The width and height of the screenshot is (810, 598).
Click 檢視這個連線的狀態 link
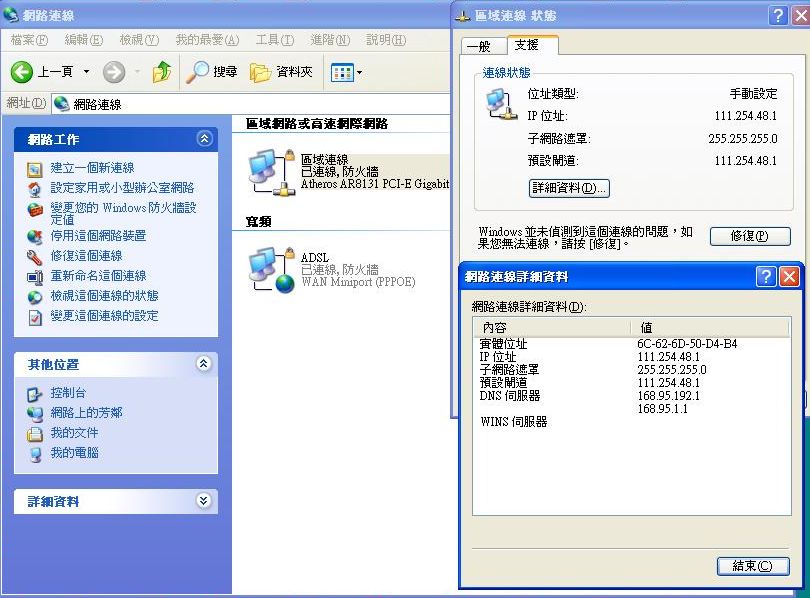pyautogui.click(x=104, y=296)
